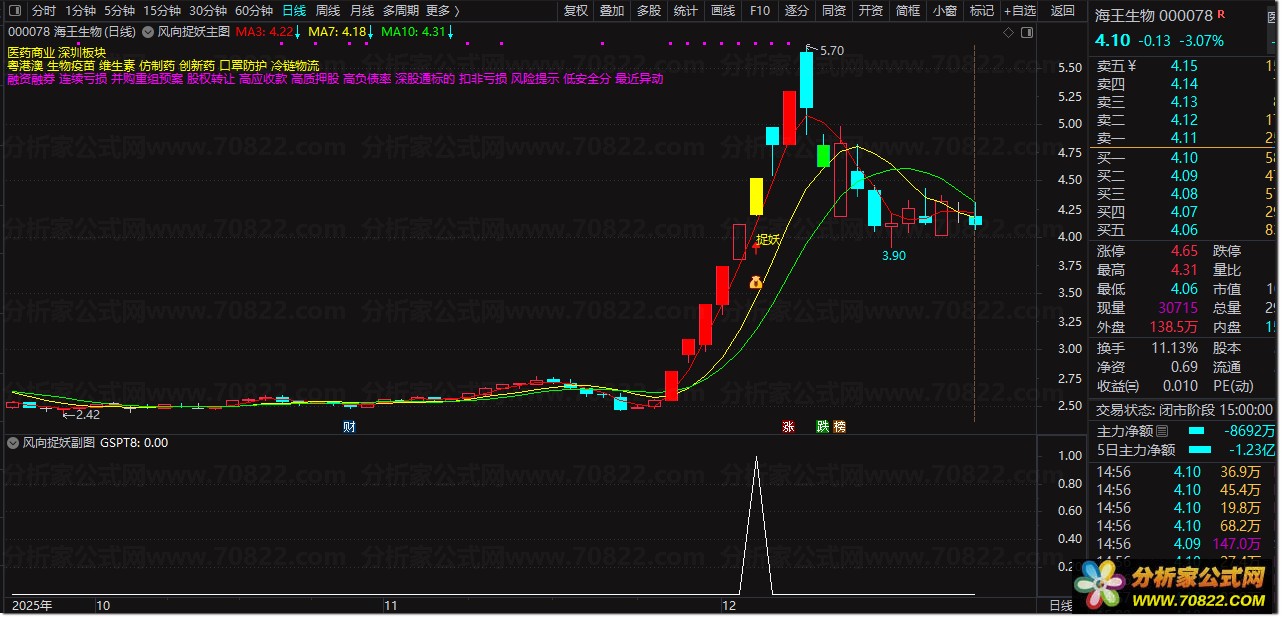Click the 逐分 toolbar button
Screen dimensions: 1282x617
(x=796, y=11)
